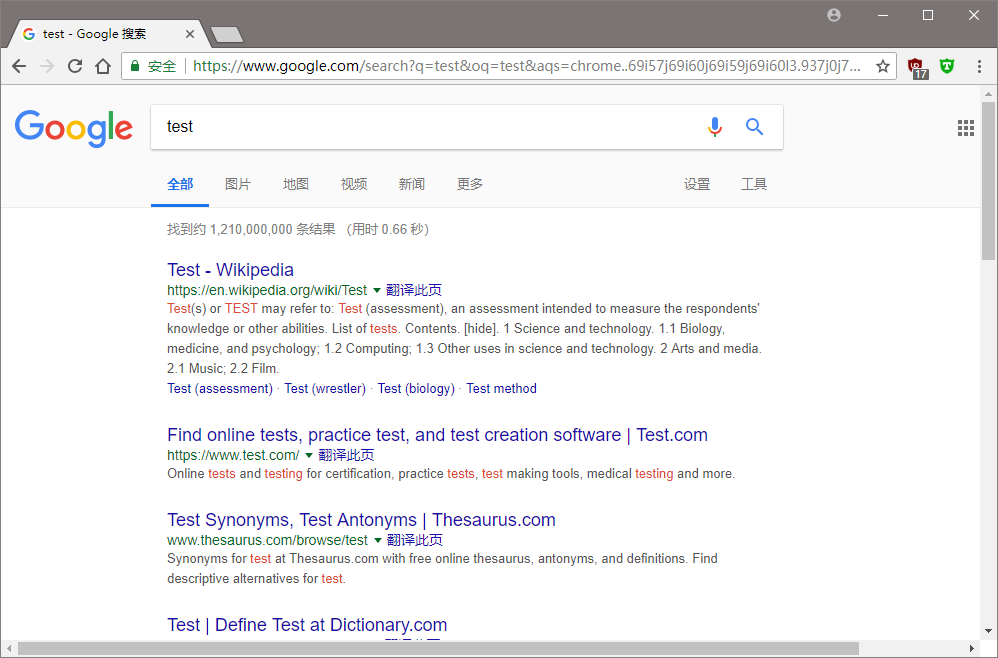Click the https://en.wikipedia.org/wiki/Test URL text
998x658 pixels.
tap(267, 290)
